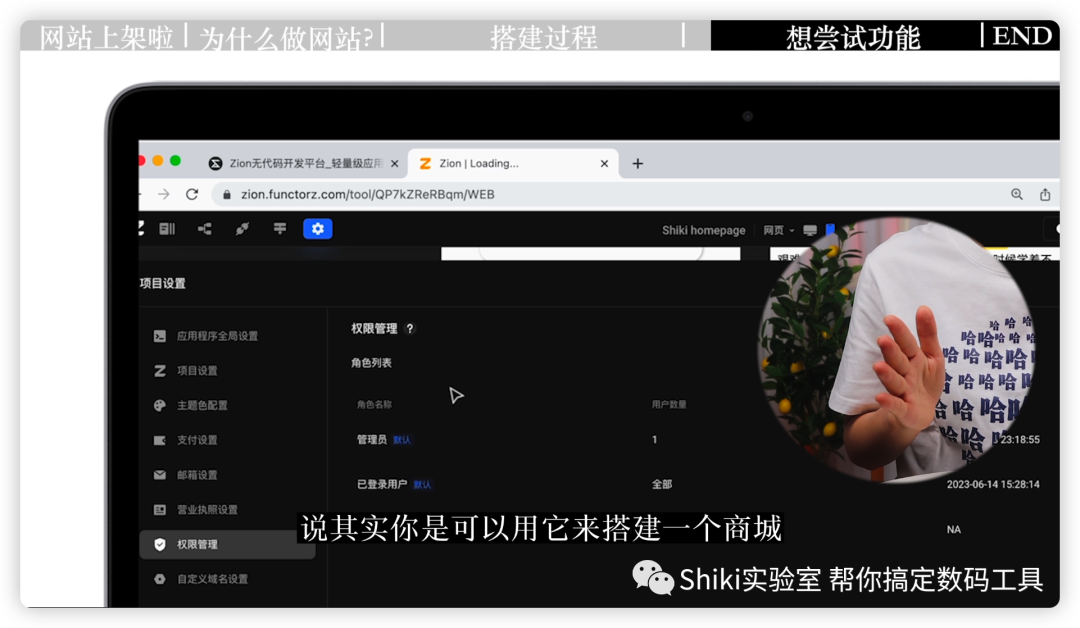
Task: Open the tree-shaped workflow icon
Action: 205,229
